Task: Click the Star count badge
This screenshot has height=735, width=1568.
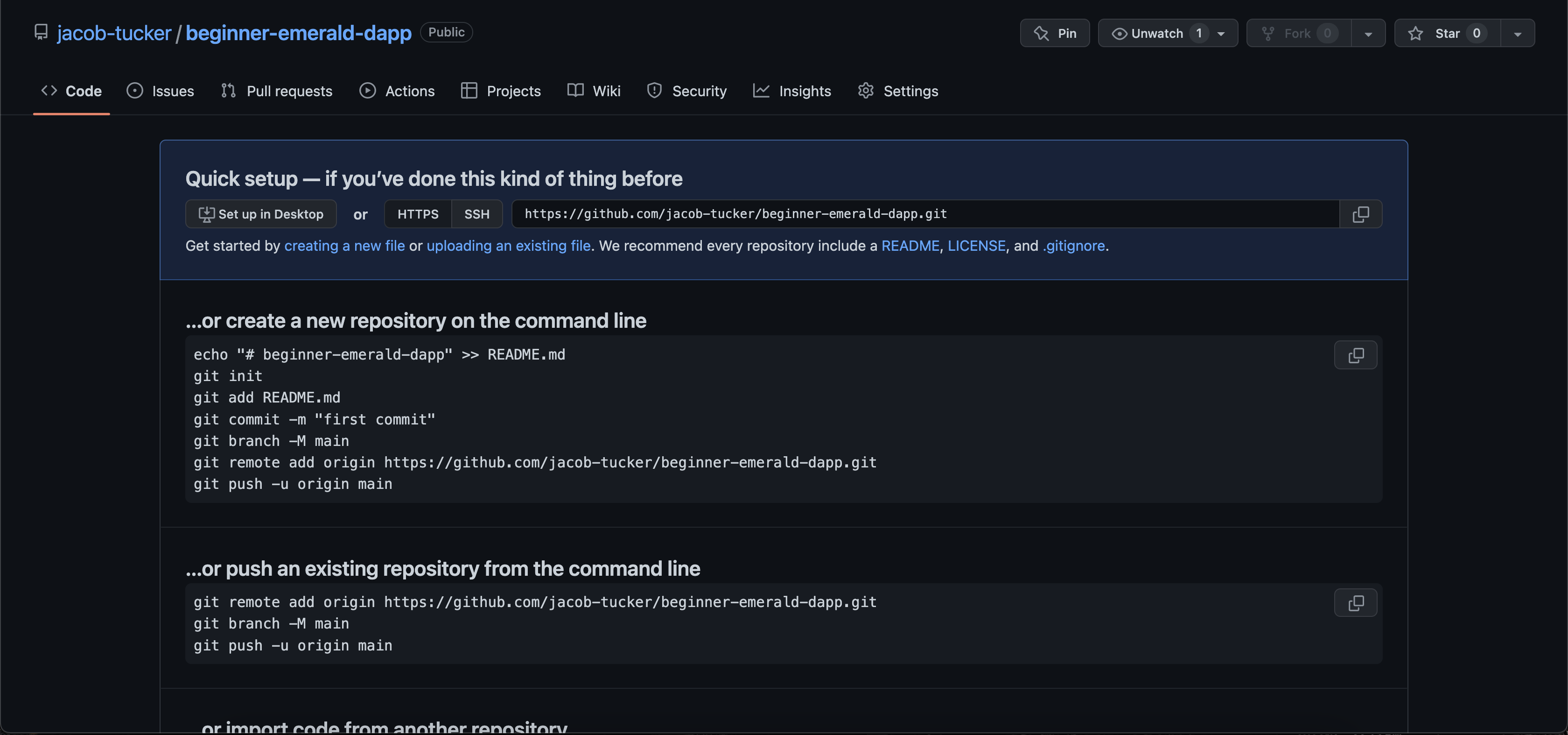Action: click(x=1477, y=33)
